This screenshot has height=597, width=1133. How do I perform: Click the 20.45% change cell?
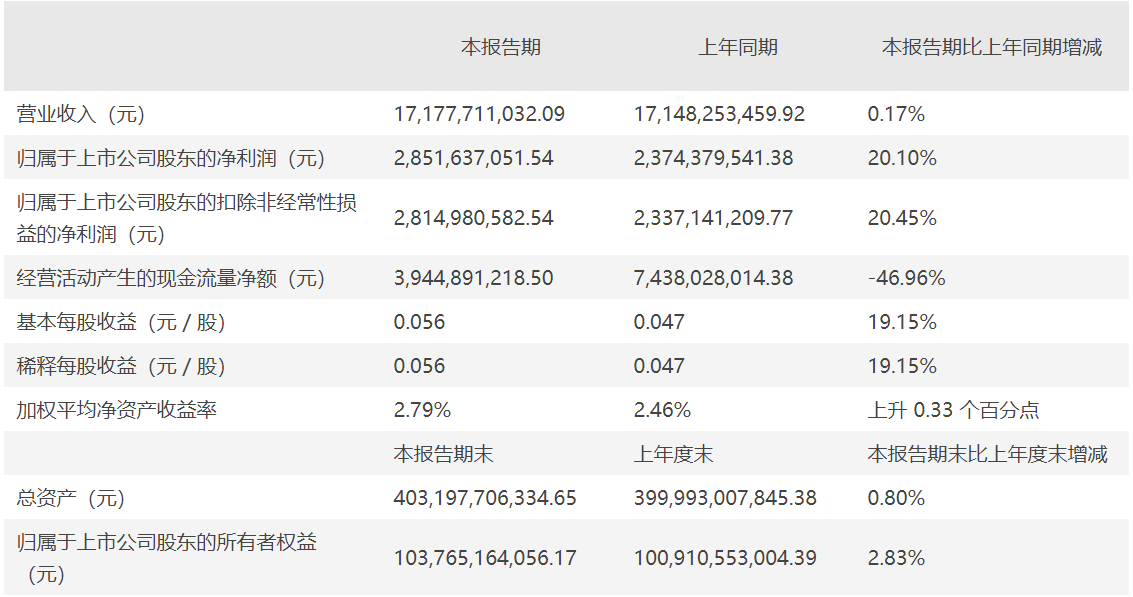(902, 218)
